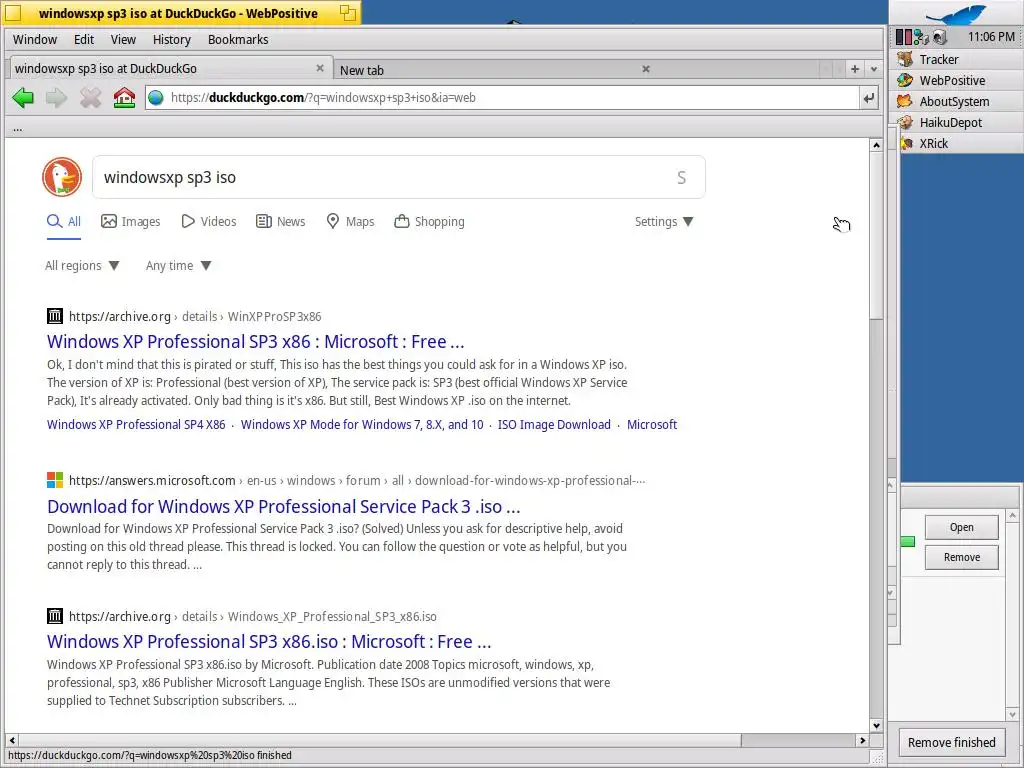Add a new tab with plus button
The width and height of the screenshot is (1024, 768).
pos(855,69)
